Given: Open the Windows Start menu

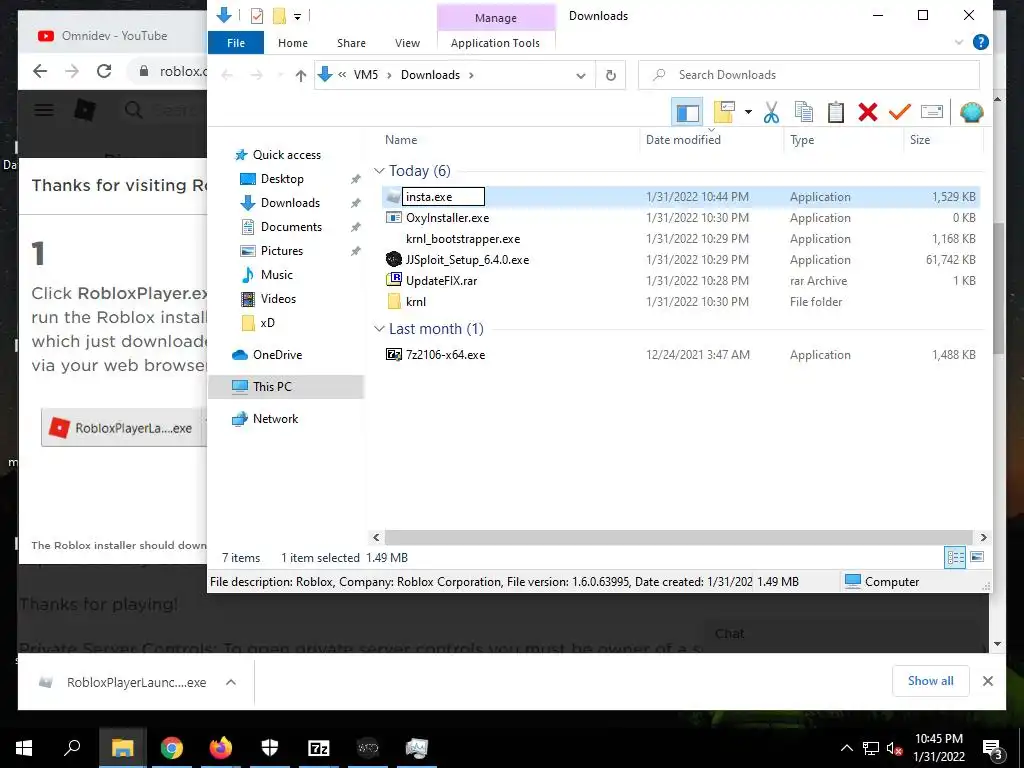Looking at the screenshot, I should tap(24, 748).
